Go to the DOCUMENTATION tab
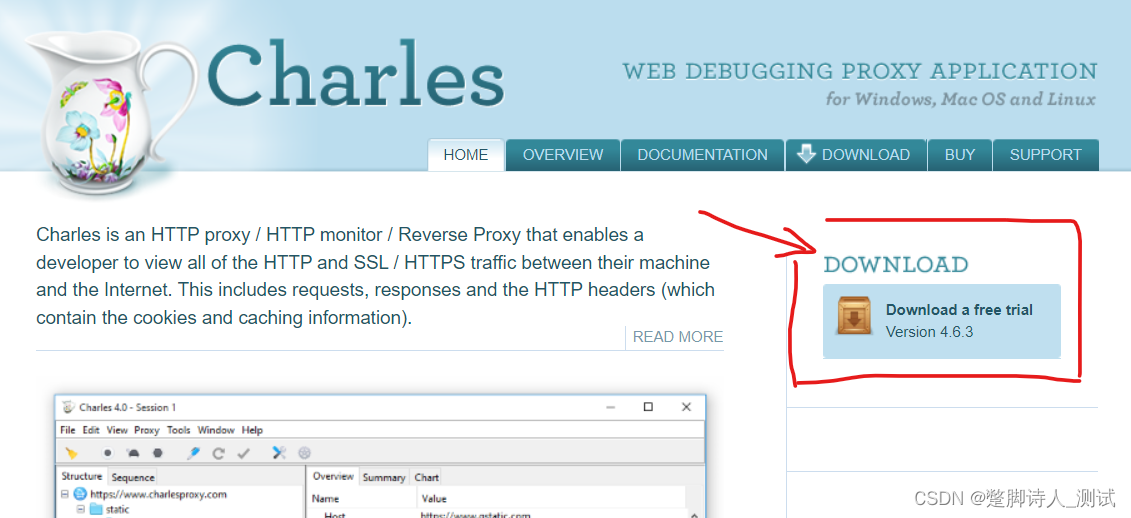1131x518 pixels. click(x=703, y=154)
